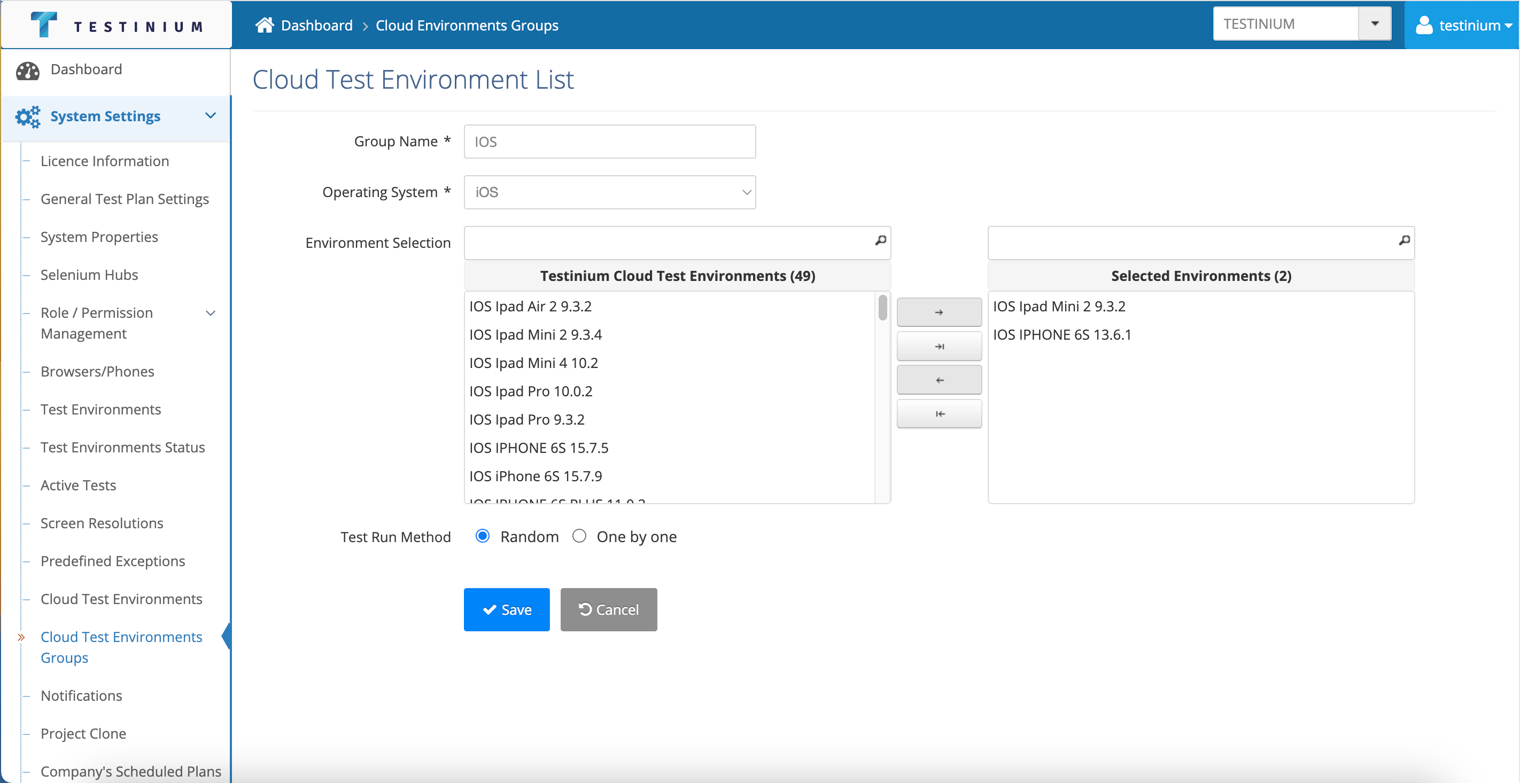Go to Test Environments
This screenshot has height=783, width=1520.
click(x=101, y=409)
